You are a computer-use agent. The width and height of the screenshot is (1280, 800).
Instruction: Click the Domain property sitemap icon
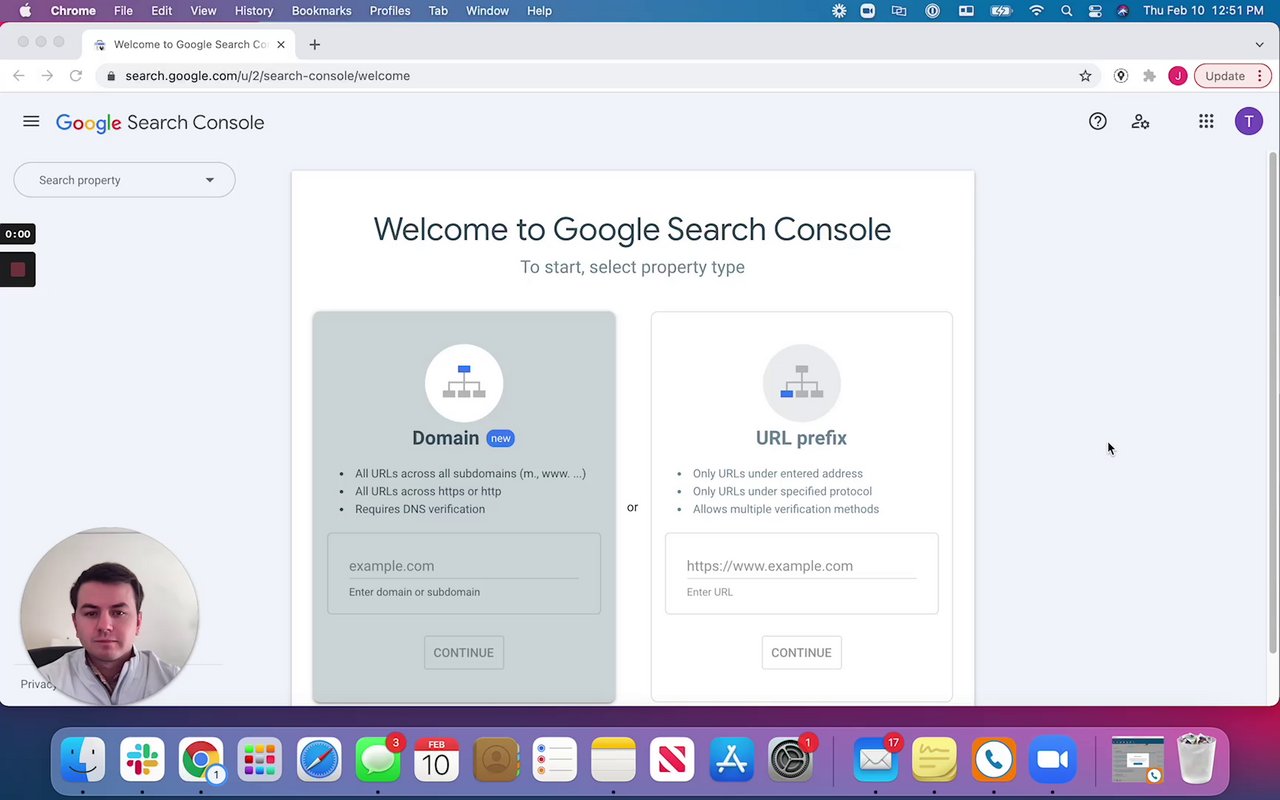pos(464,383)
